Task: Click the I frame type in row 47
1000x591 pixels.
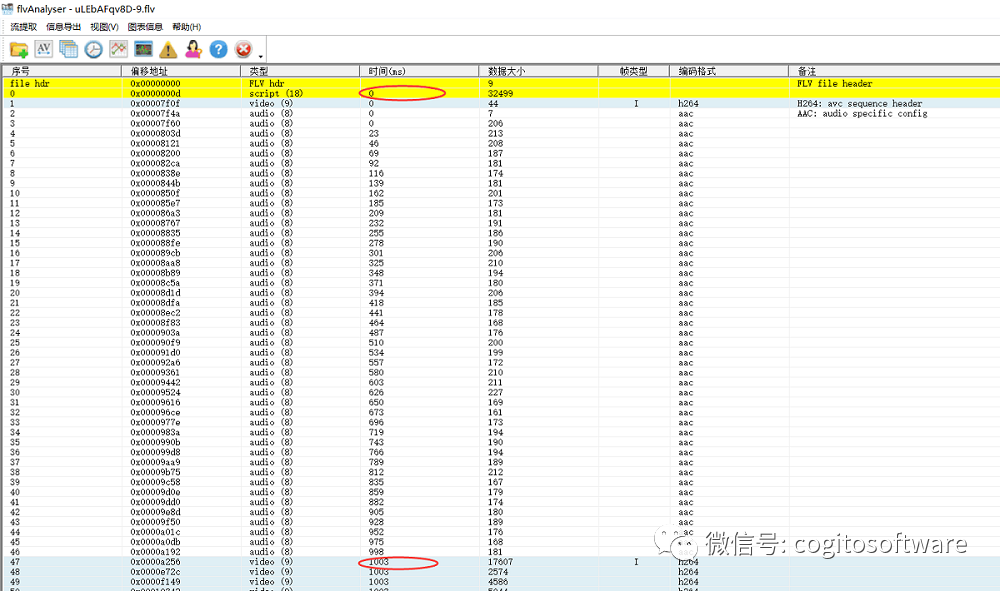Action: (x=636, y=562)
